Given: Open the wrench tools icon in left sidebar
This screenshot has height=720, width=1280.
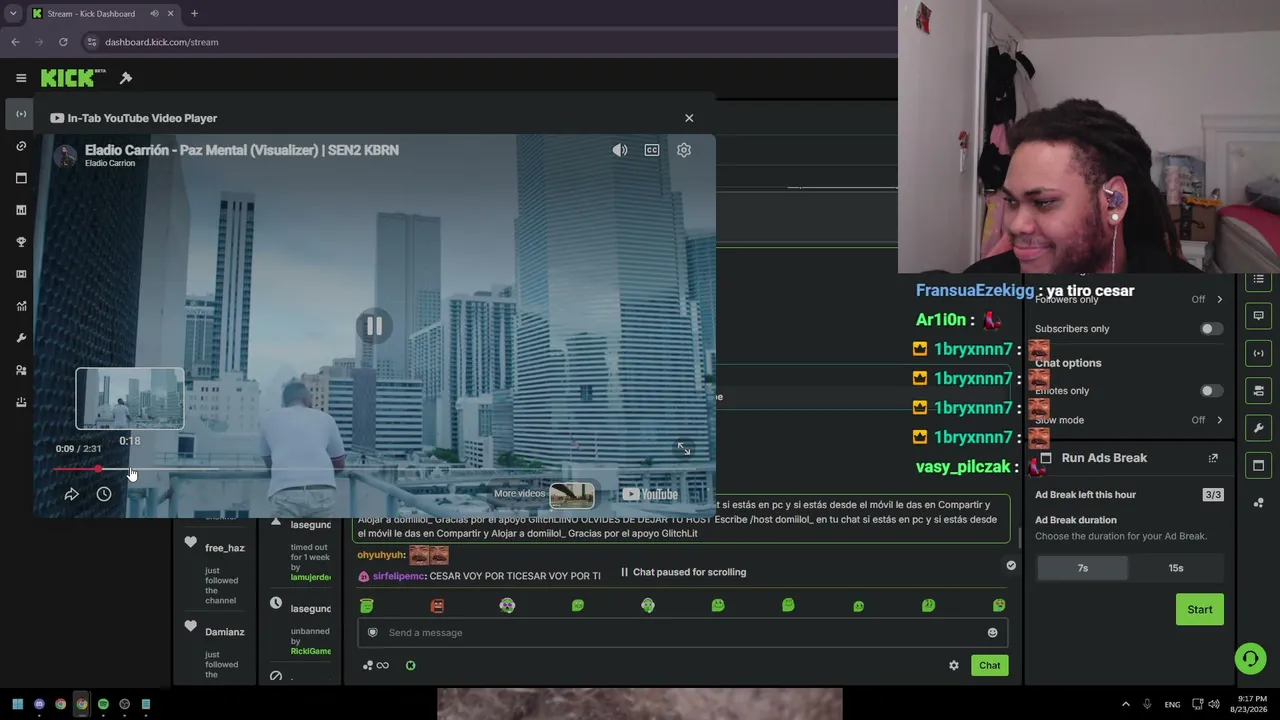Looking at the screenshot, I should click(21, 338).
